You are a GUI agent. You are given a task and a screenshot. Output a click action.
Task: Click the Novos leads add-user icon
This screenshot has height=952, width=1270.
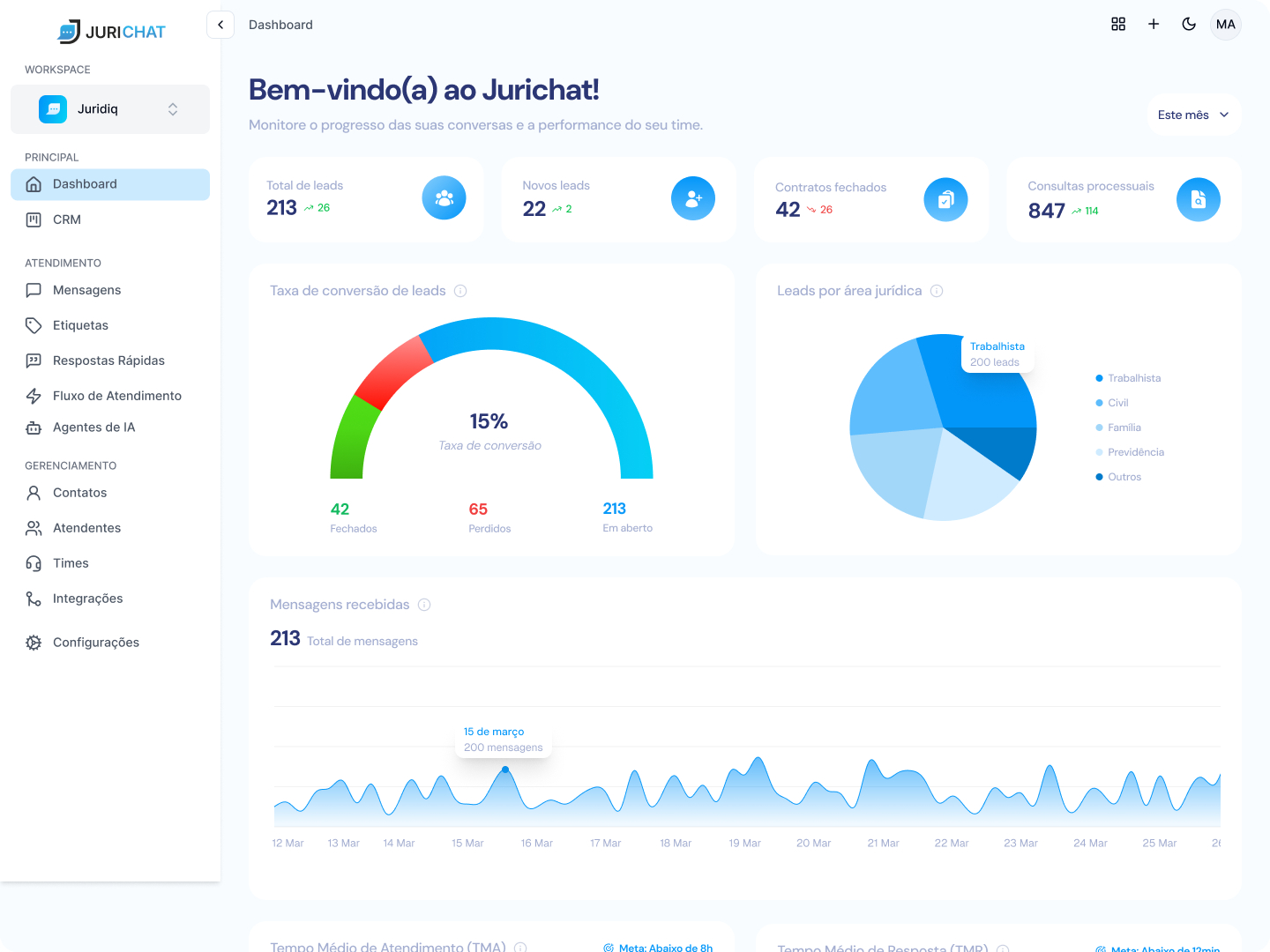(693, 198)
